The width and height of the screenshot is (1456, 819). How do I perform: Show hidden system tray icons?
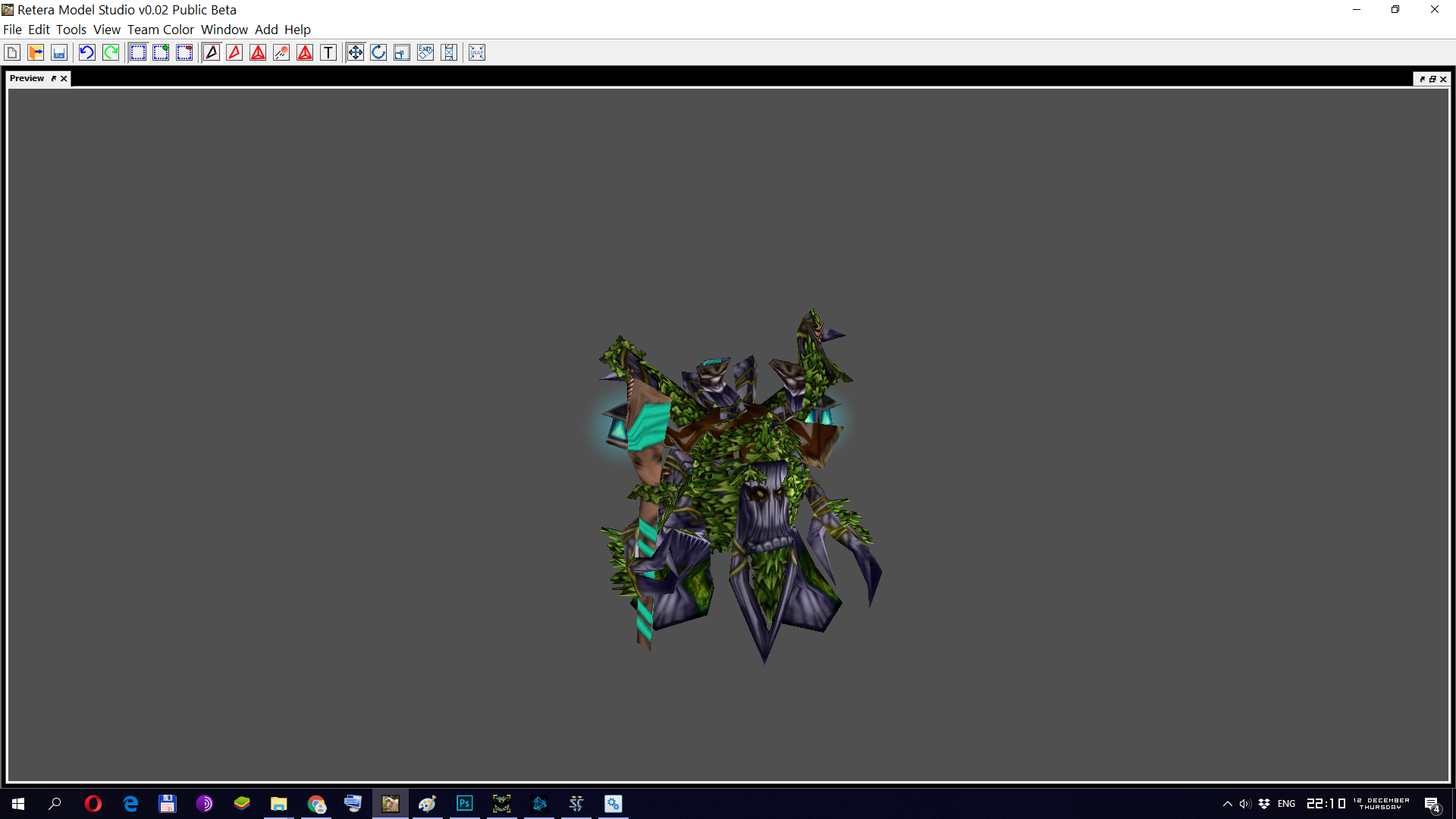[1228, 804]
